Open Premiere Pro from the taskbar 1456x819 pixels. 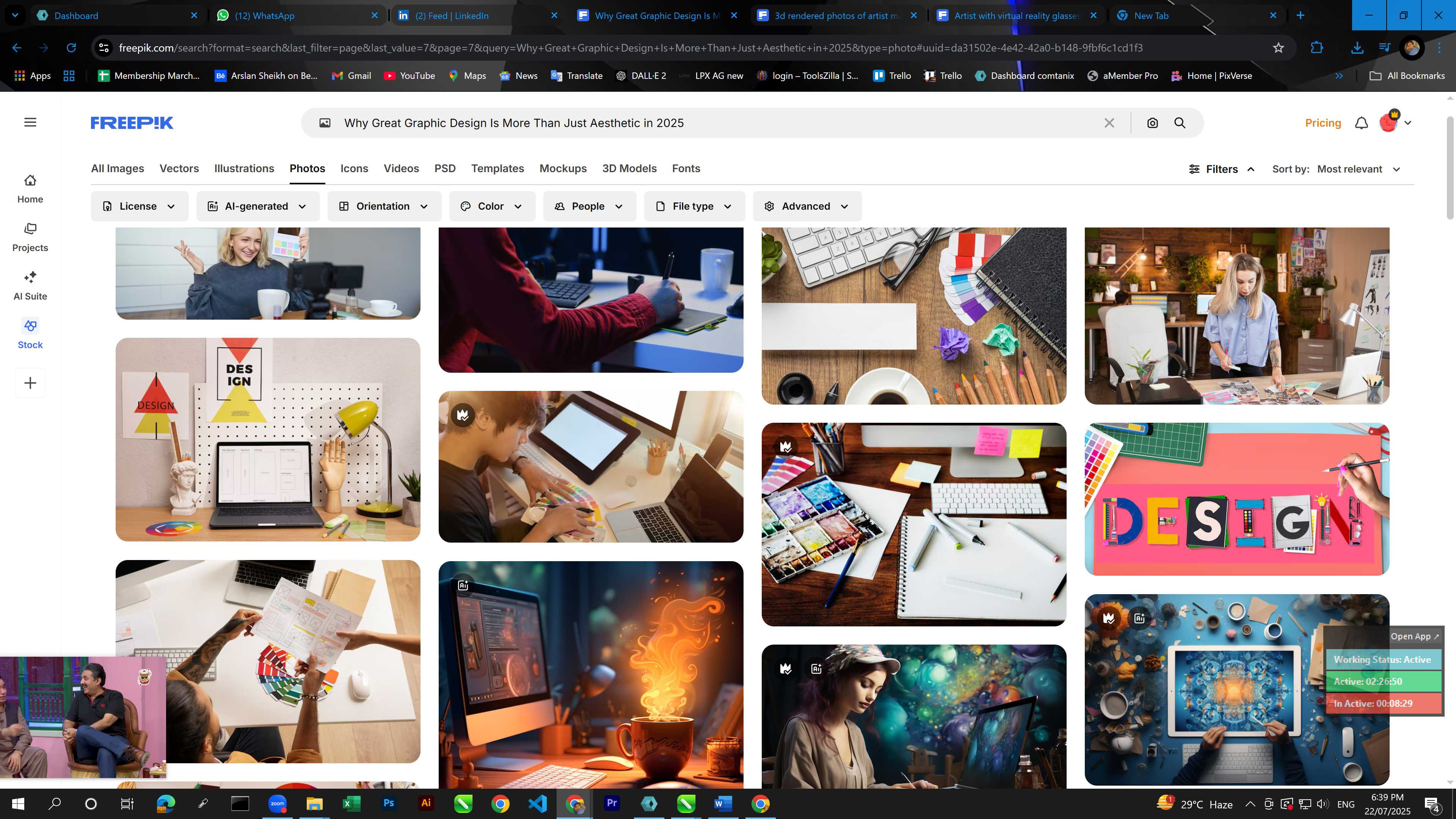pyautogui.click(x=612, y=803)
